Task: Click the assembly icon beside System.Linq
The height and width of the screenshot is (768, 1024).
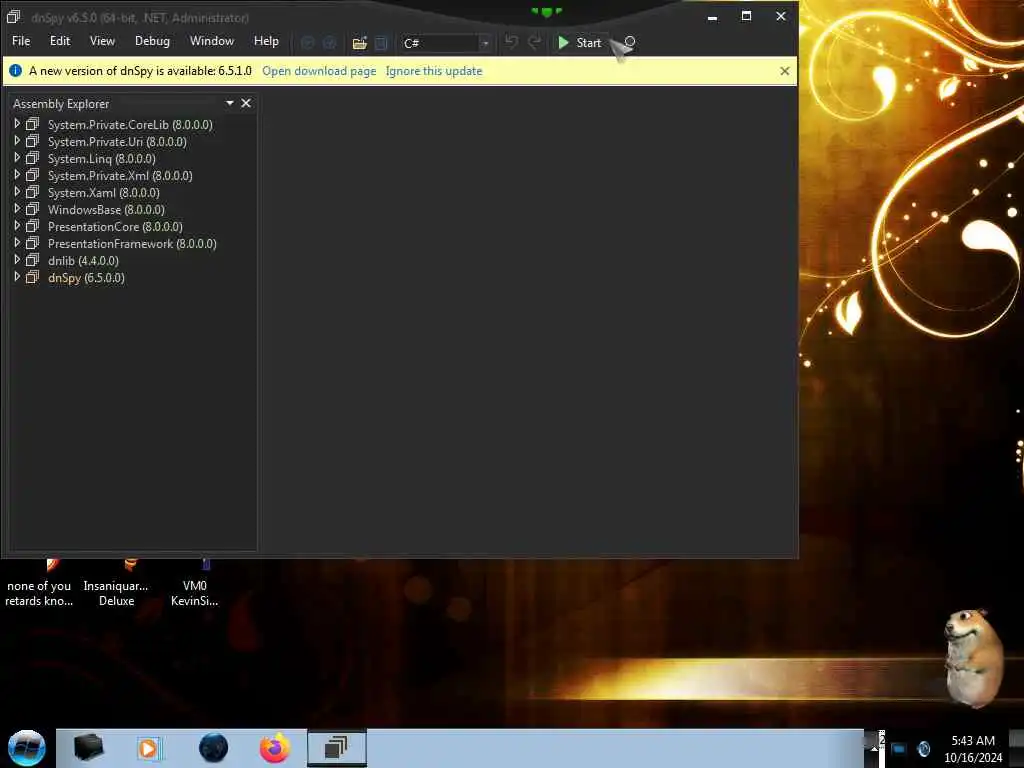Action: click(x=32, y=158)
